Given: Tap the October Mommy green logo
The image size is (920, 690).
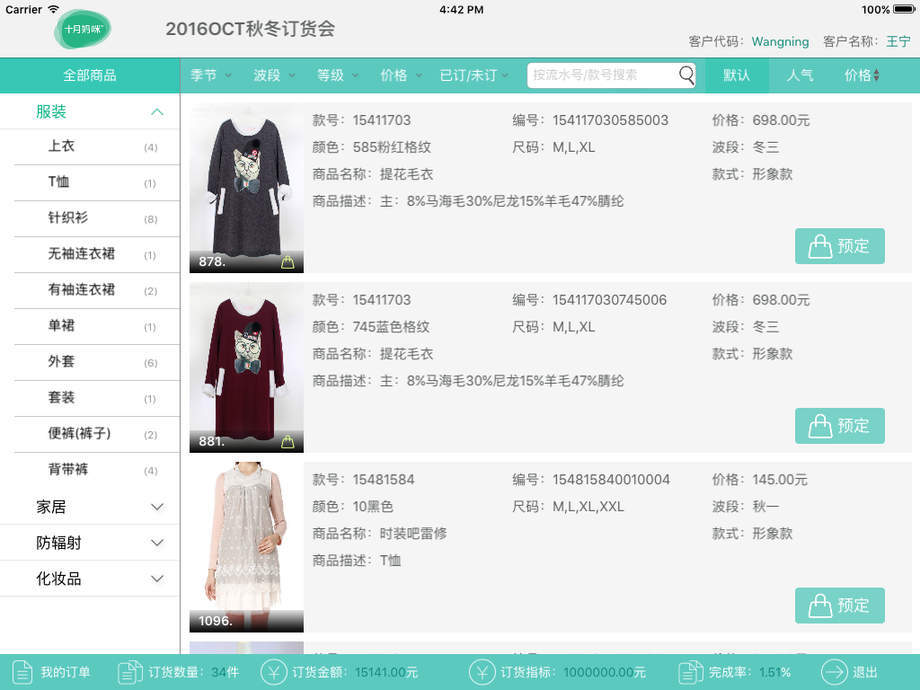Looking at the screenshot, I should pos(83,29).
